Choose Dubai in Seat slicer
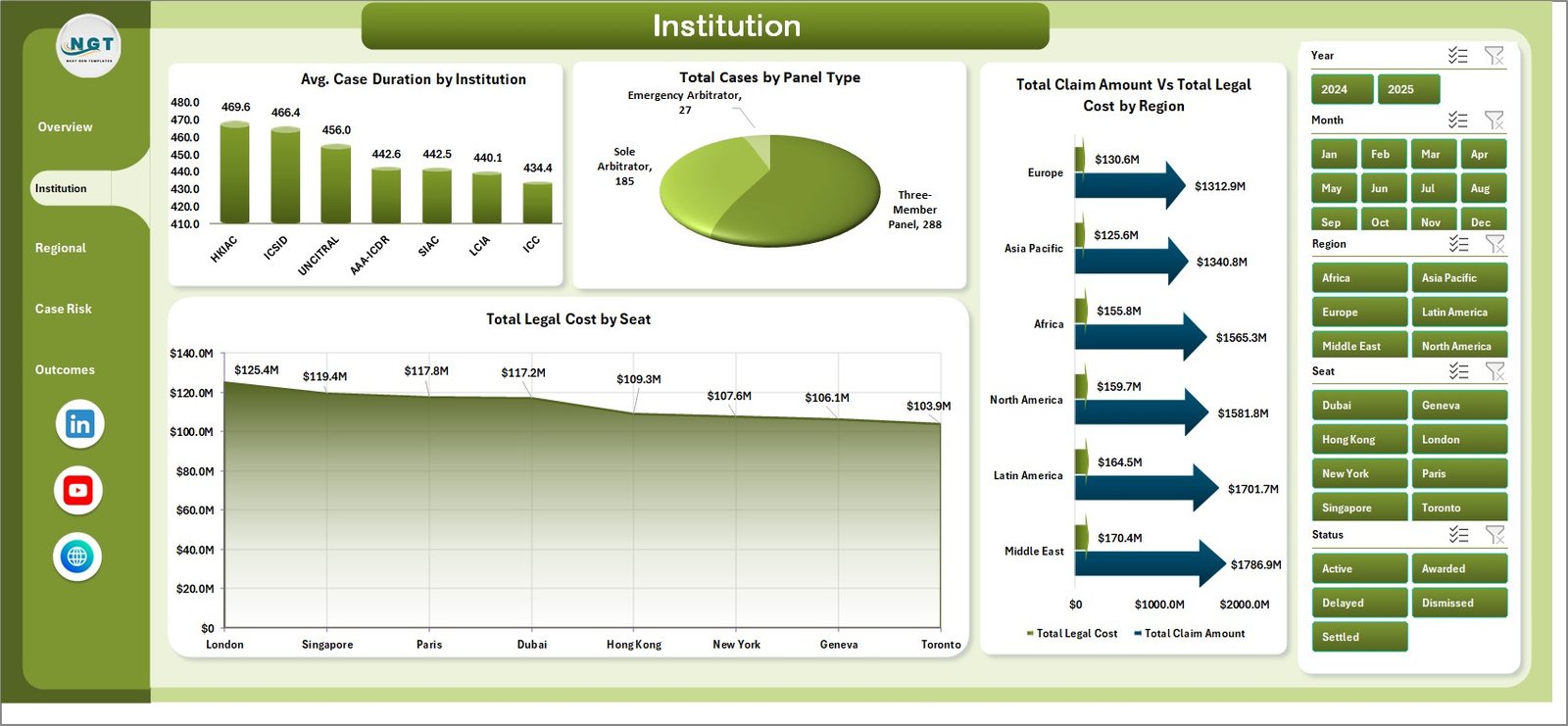1568x726 pixels. tap(1359, 405)
